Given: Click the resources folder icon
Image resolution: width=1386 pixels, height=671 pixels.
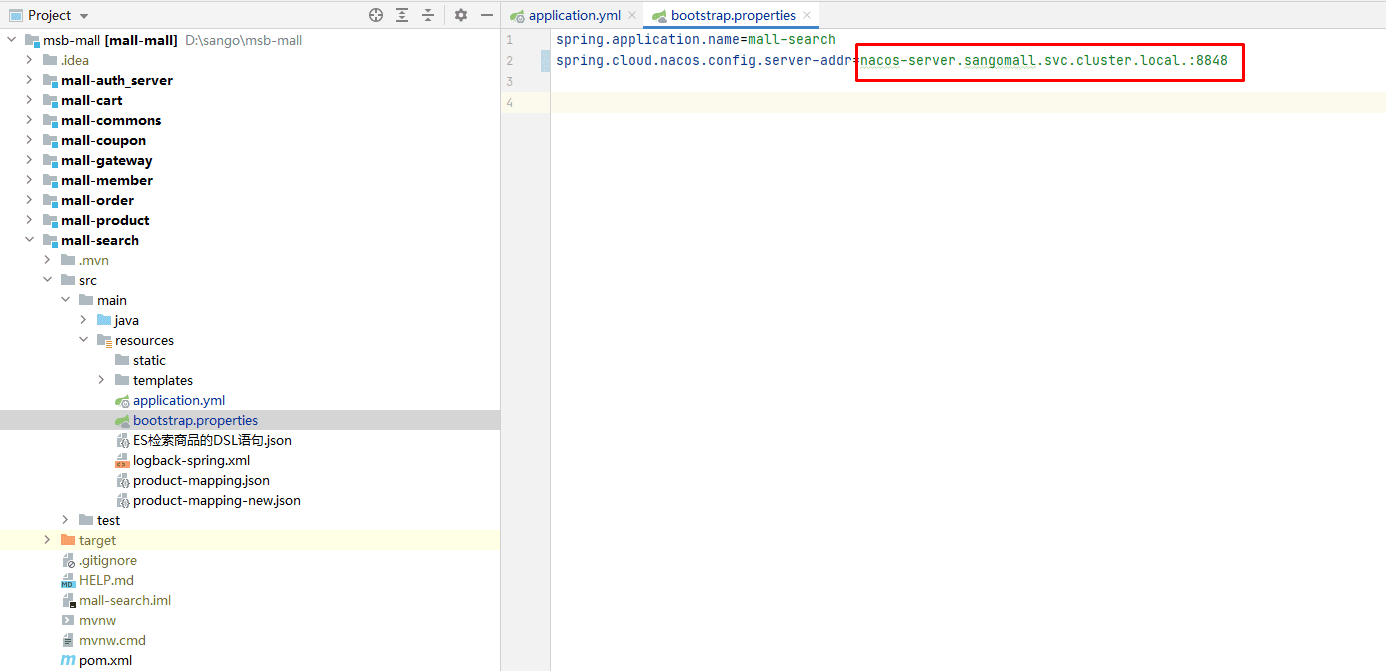Looking at the screenshot, I should pyautogui.click(x=104, y=340).
